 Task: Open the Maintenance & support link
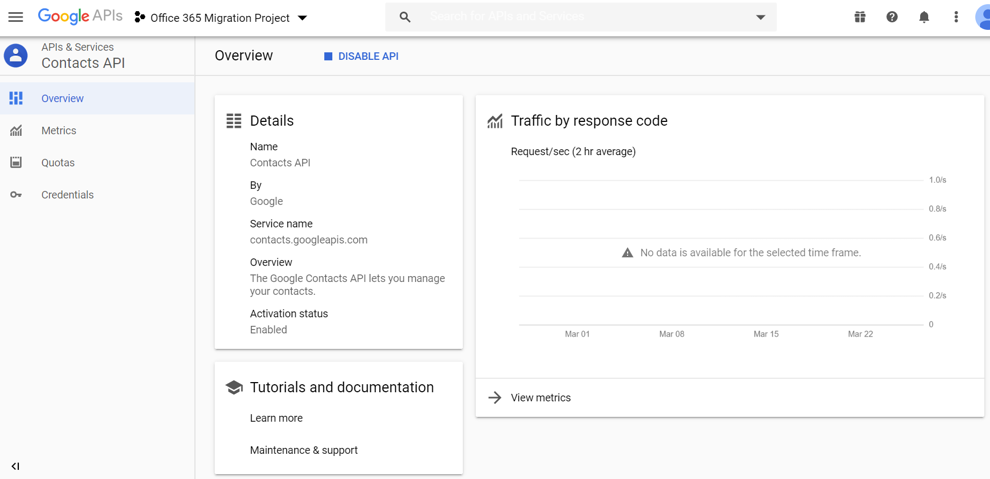[304, 450]
